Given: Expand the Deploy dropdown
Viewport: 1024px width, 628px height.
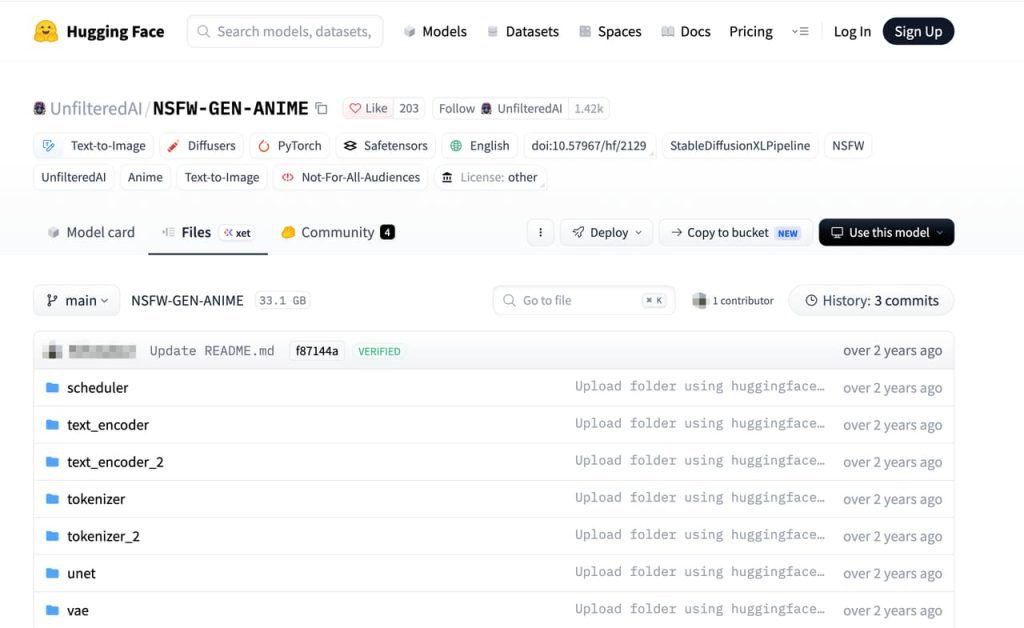Looking at the screenshot, I should pyautogui.click(x=607, y=232).
